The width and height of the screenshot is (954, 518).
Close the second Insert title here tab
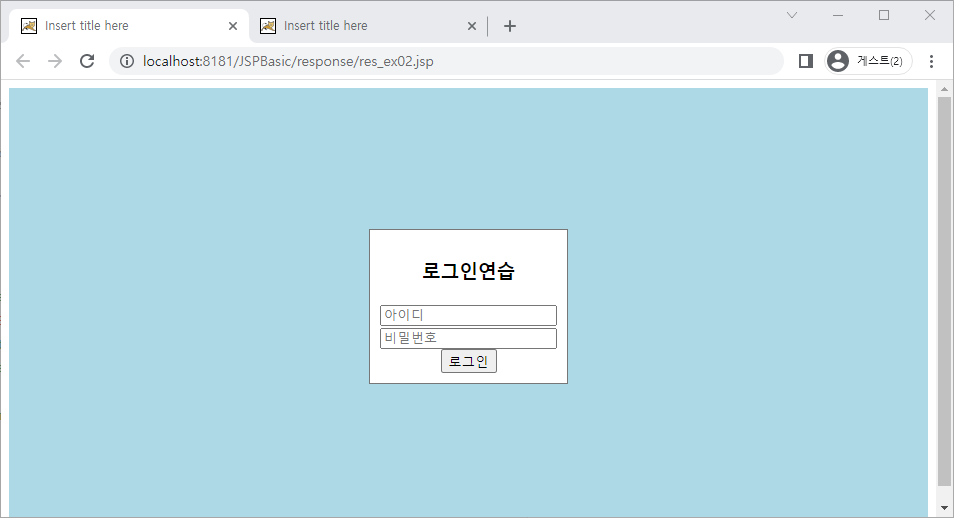472,26
